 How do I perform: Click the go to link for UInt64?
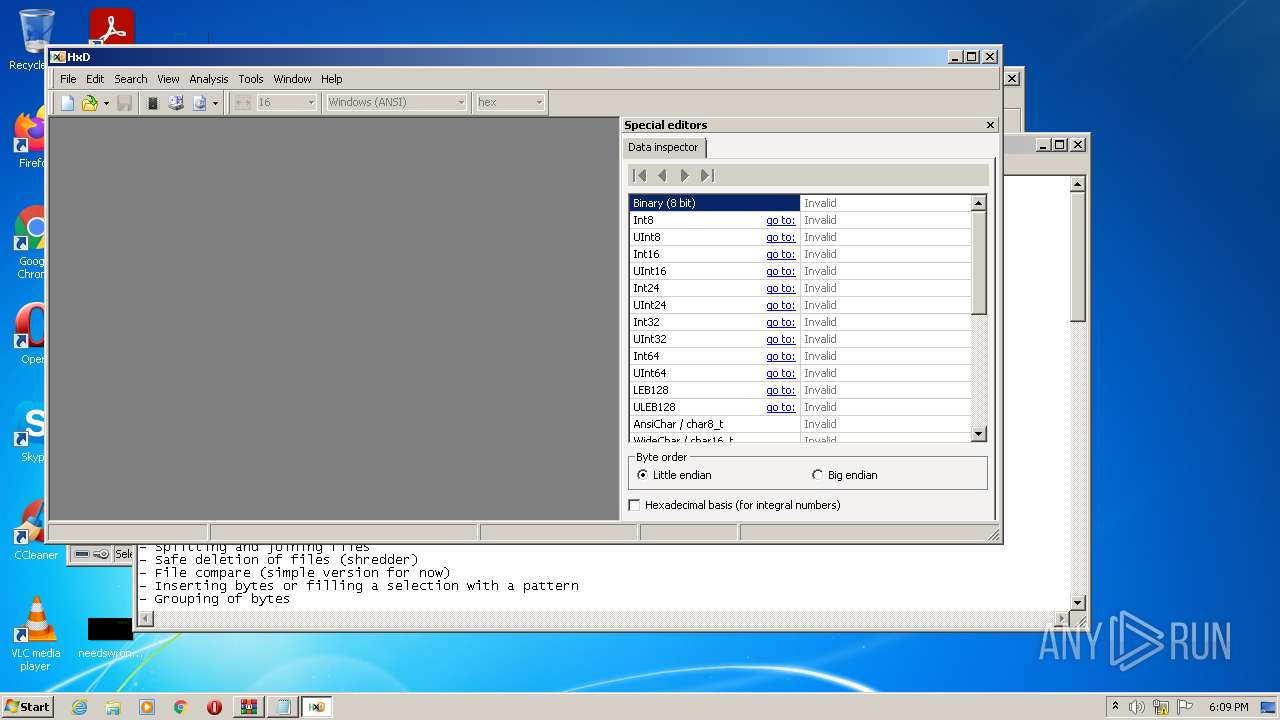tap(780, 373)
